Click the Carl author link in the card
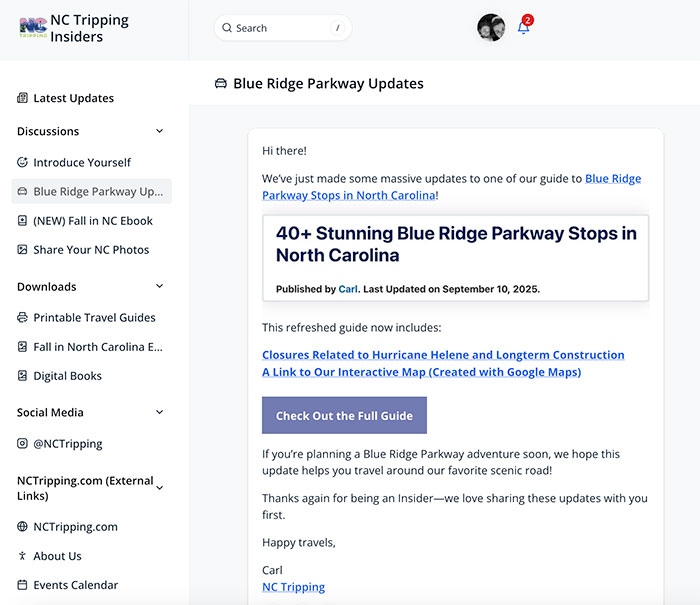This screenshot has width=700, height=605. click(x=348, y=289)
